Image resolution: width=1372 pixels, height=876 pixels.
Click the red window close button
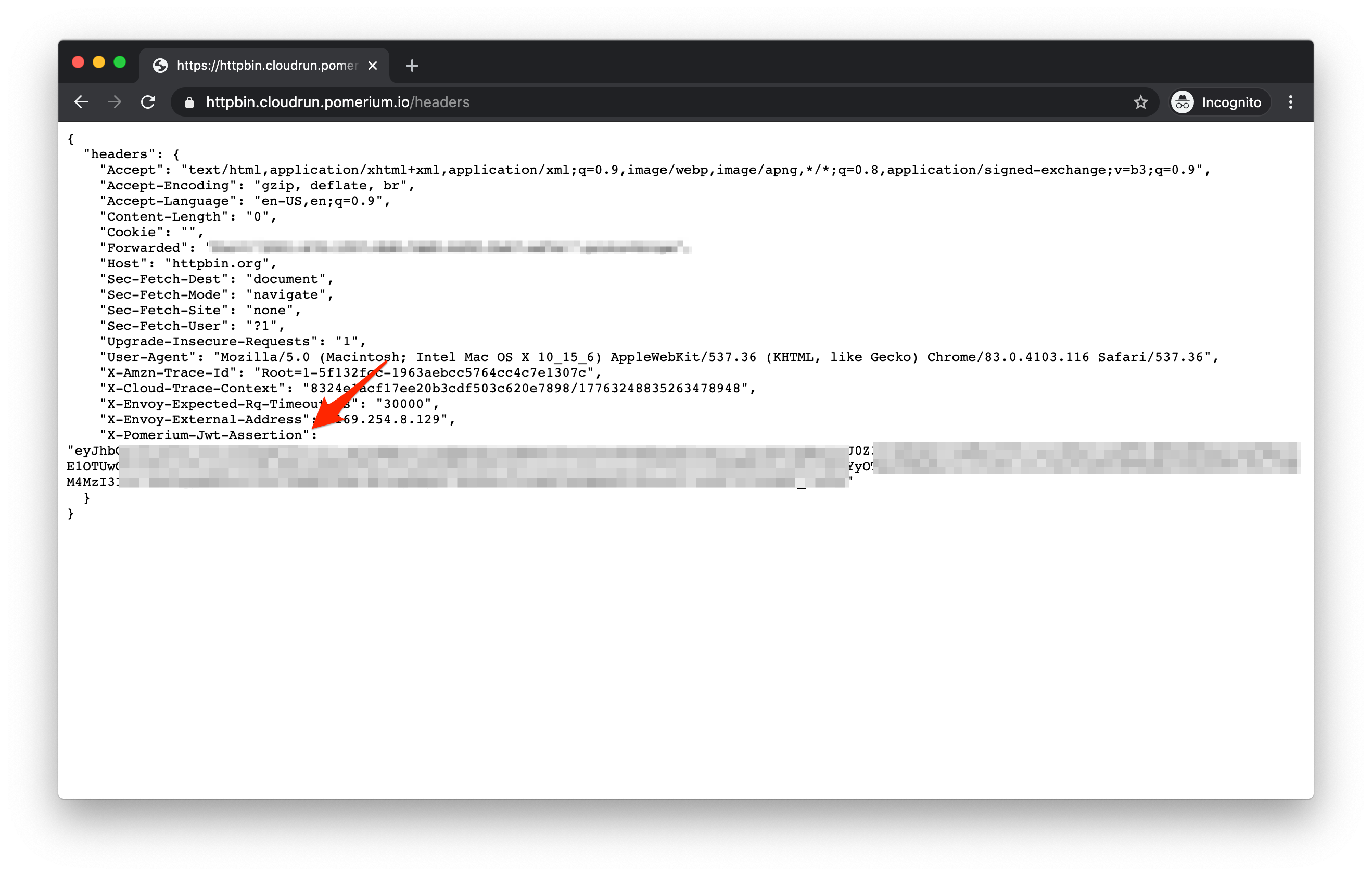[x=78, y=62]
